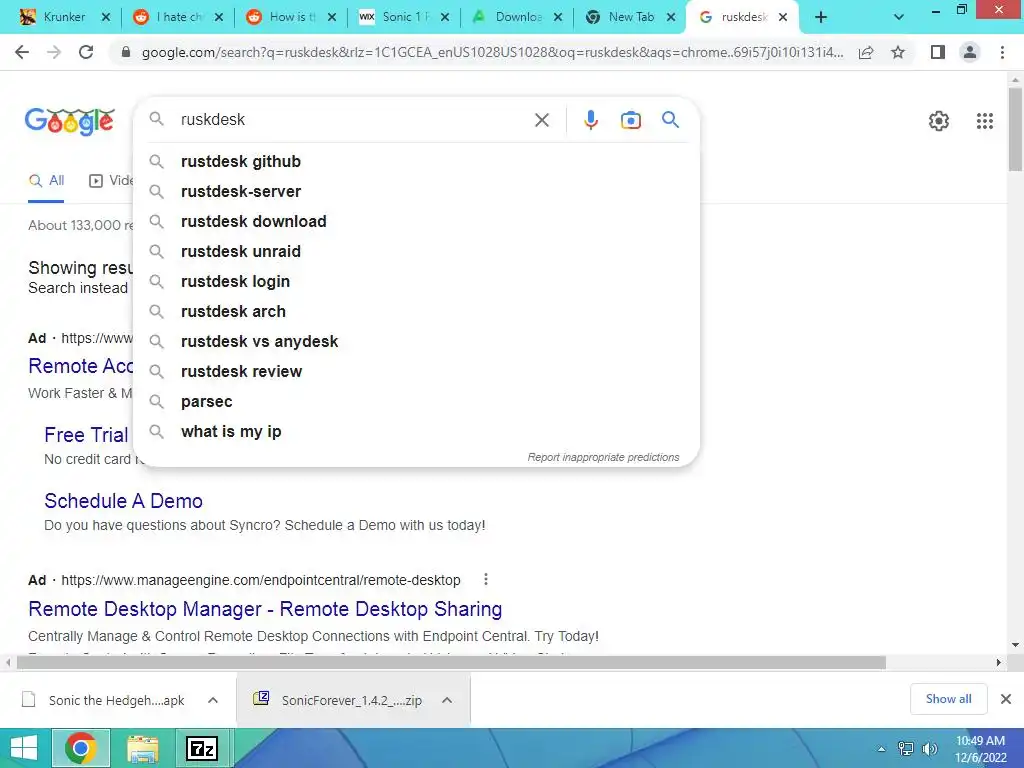Open tab search chevron

[x=899, y=18]
